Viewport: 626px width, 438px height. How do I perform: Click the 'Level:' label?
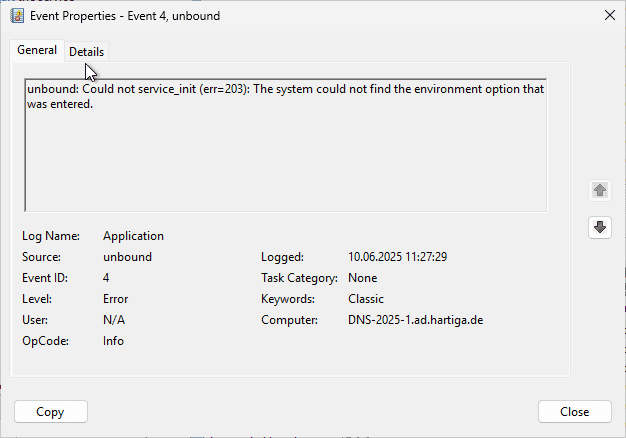[x=37, y=299]
